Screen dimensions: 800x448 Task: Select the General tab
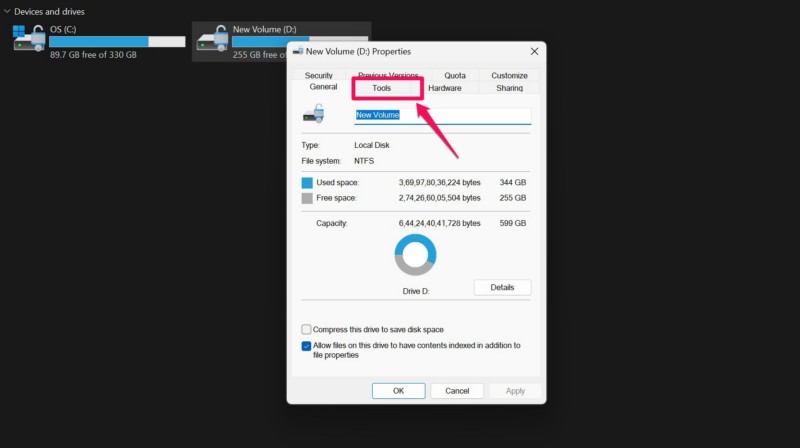(x=323, y=87)
